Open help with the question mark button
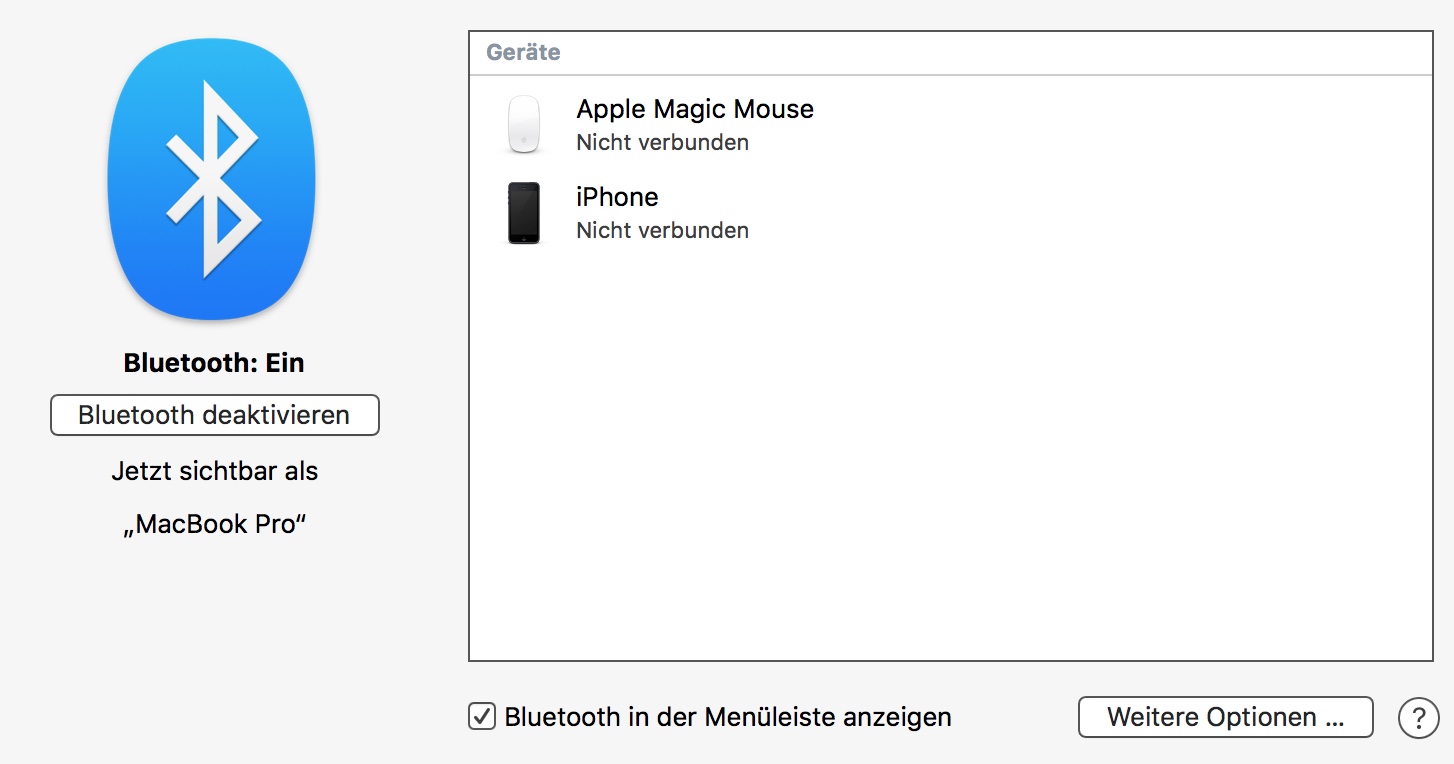The image size is (1454, 764). [x=1418, y=717]
